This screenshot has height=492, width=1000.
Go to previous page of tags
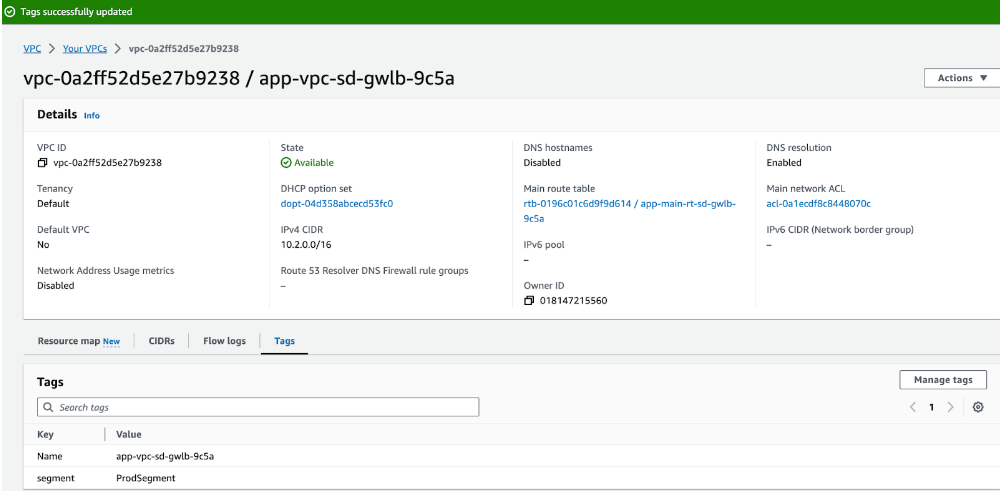point(912,407)
